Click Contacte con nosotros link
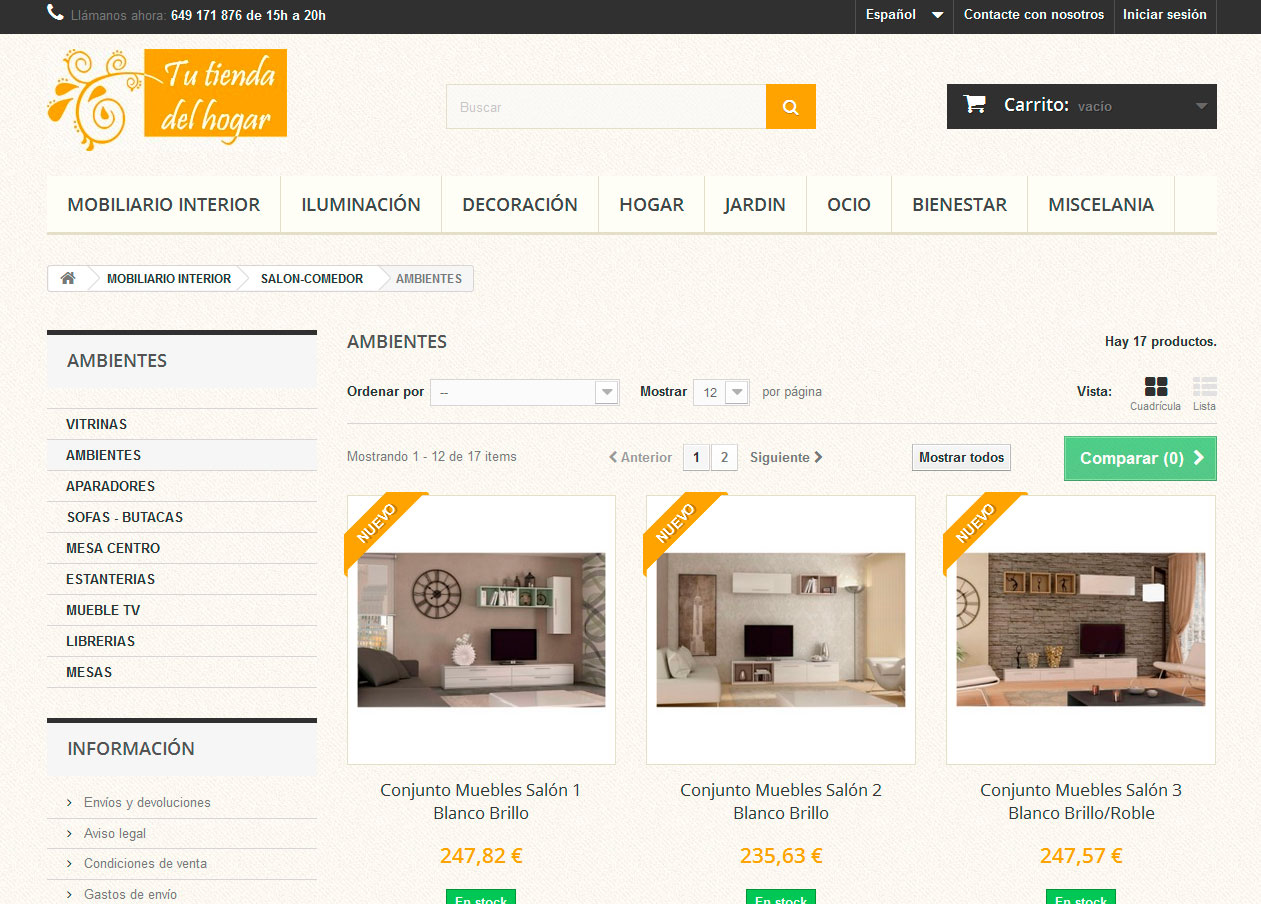 pyautogui.click(x=1034, y=15)
